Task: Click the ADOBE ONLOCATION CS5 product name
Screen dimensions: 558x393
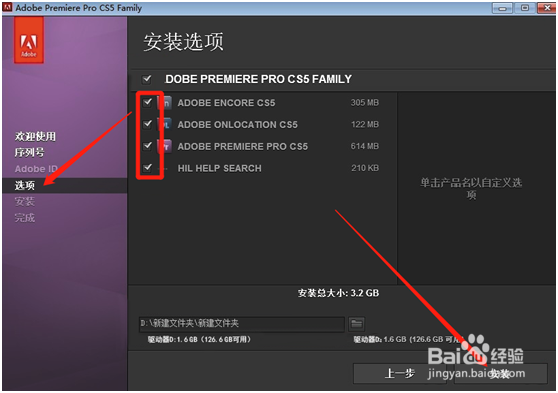Action: 237,125
